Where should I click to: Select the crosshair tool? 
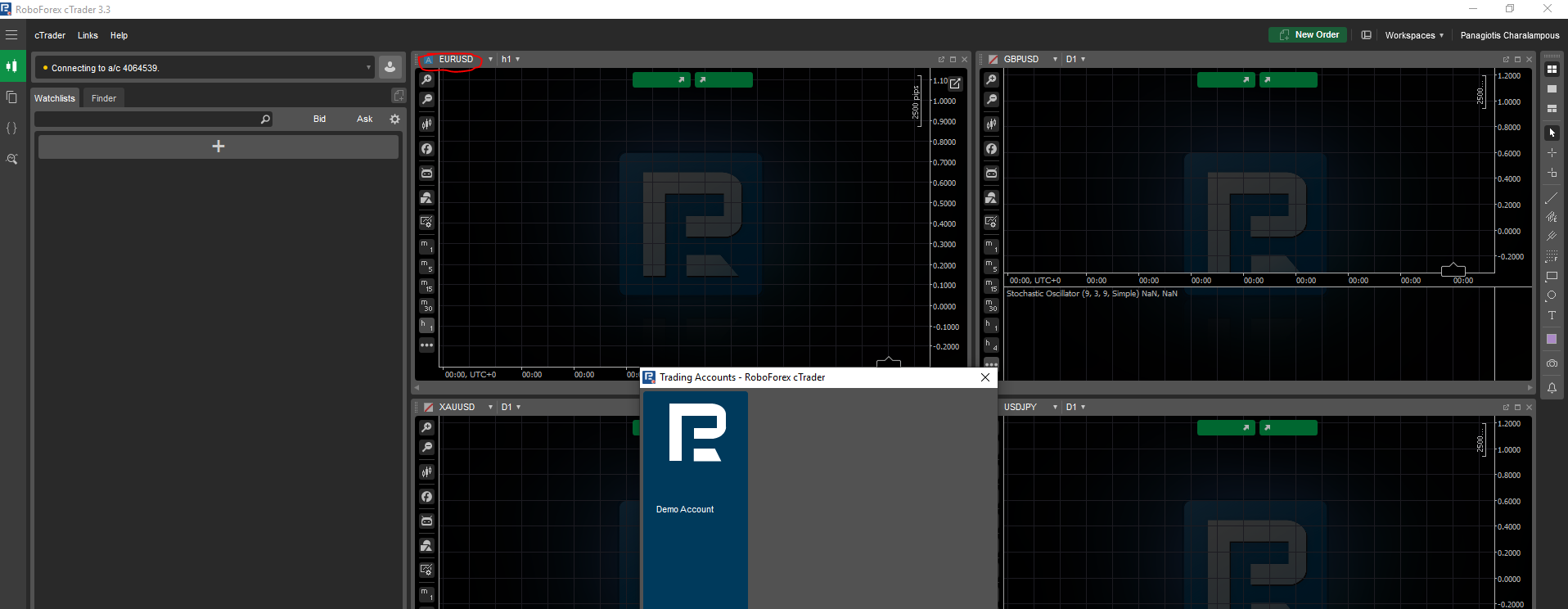(1552, 153)
